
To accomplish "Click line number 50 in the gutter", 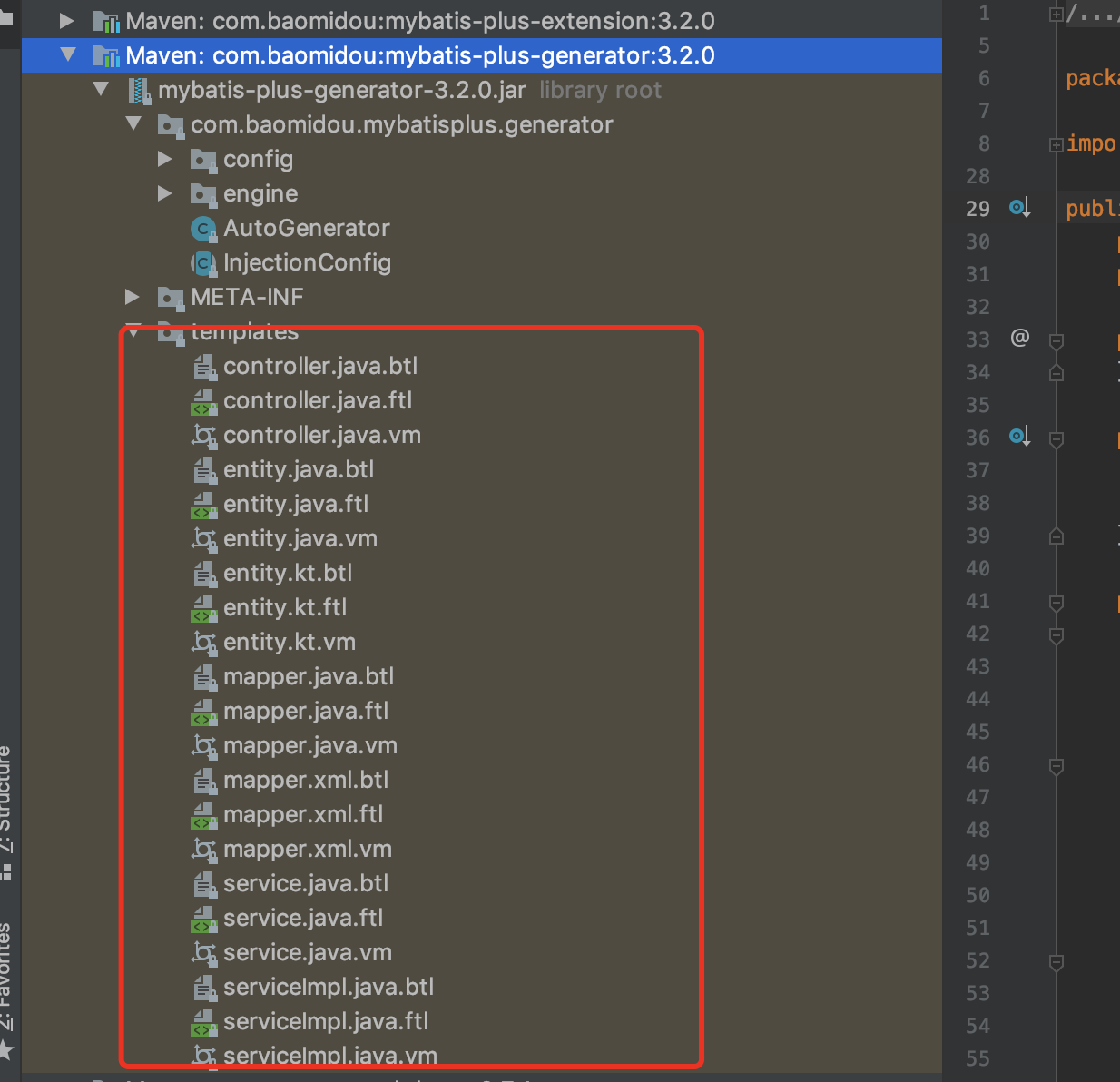I will pos(978,895).
